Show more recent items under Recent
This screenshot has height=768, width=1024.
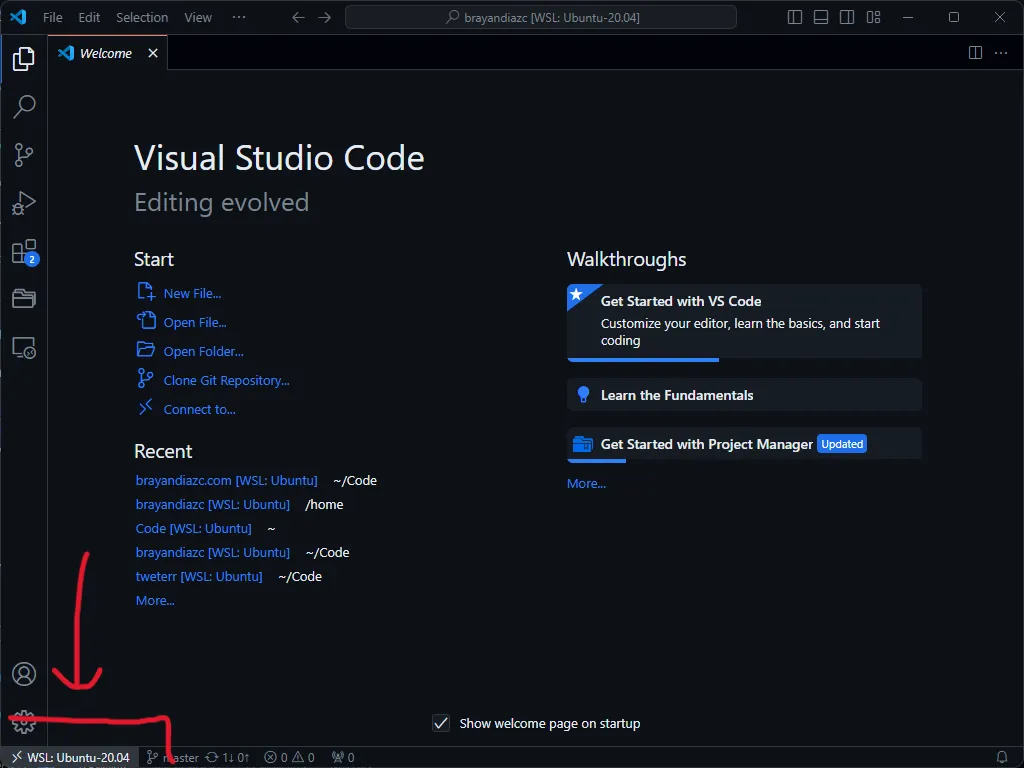pos(155,601)
